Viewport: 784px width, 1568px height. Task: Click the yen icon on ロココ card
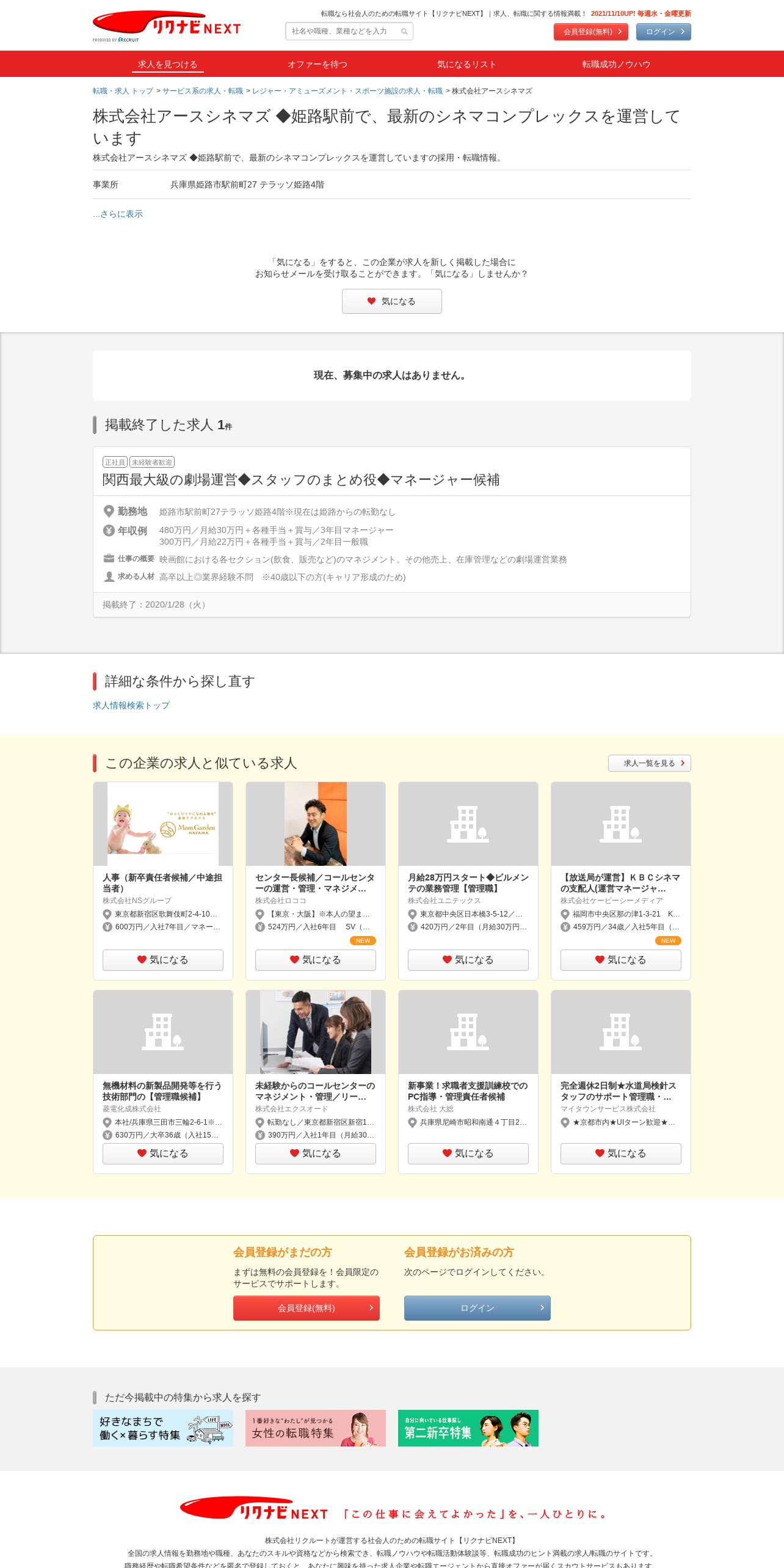(260, 927)
